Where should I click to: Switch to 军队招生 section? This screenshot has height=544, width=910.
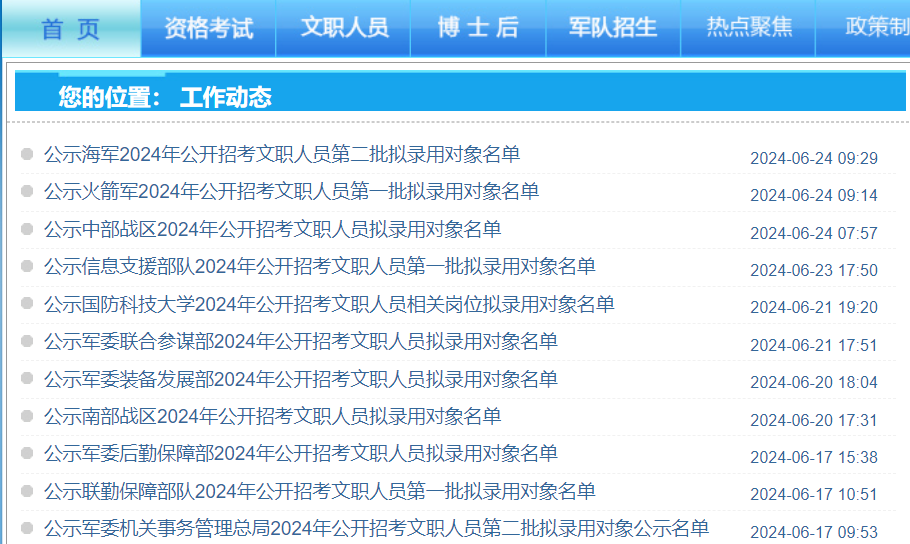(x=613, y=28)
